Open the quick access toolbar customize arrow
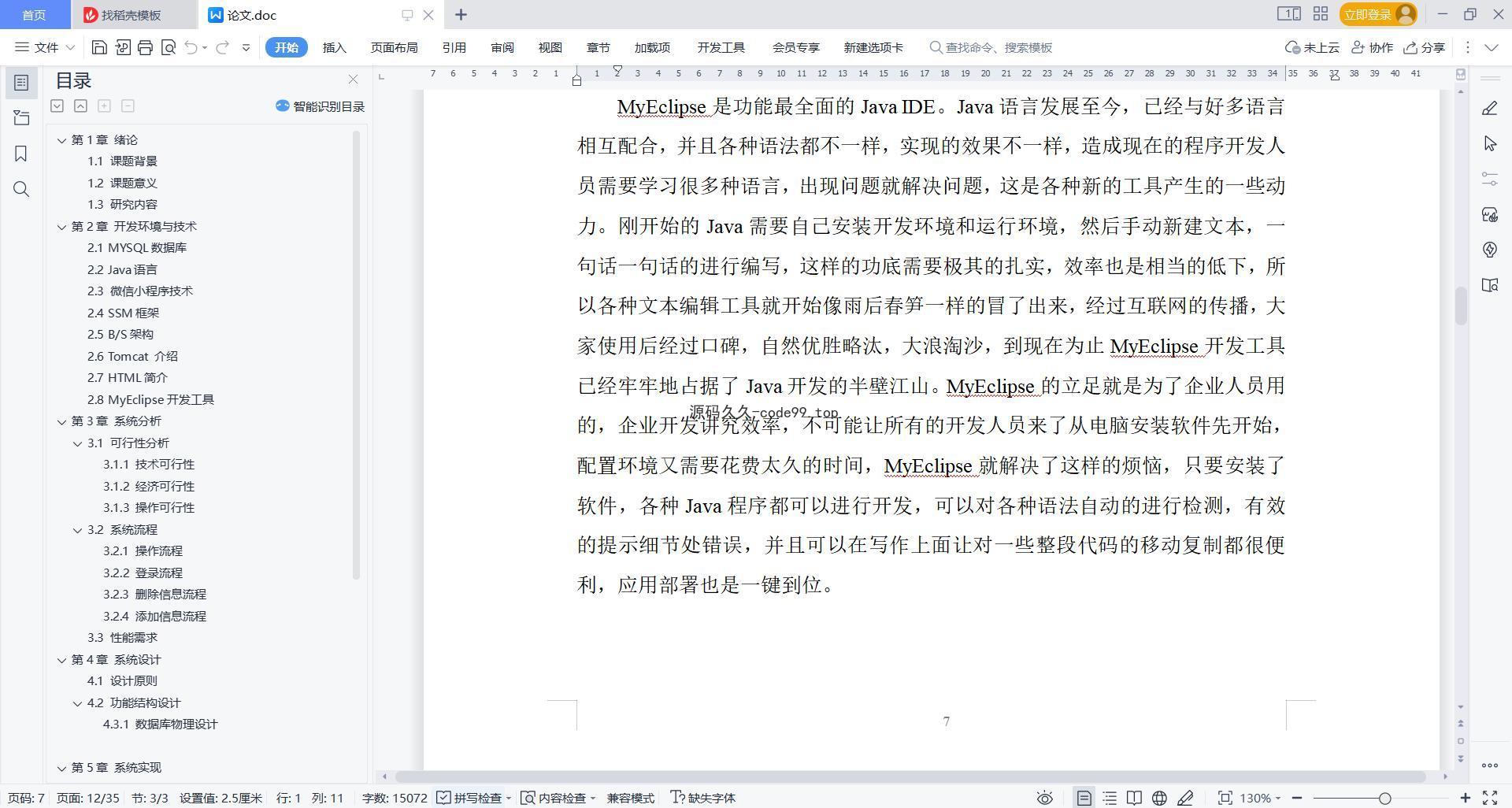The height and width of the screenshot is (808, 1512). click(246, 48)
